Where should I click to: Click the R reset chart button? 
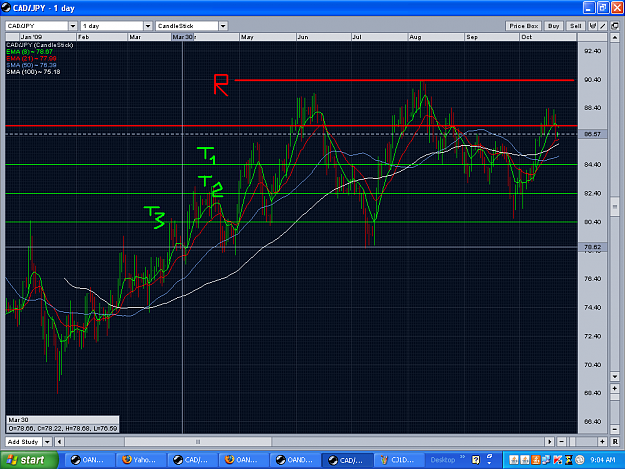615,442
